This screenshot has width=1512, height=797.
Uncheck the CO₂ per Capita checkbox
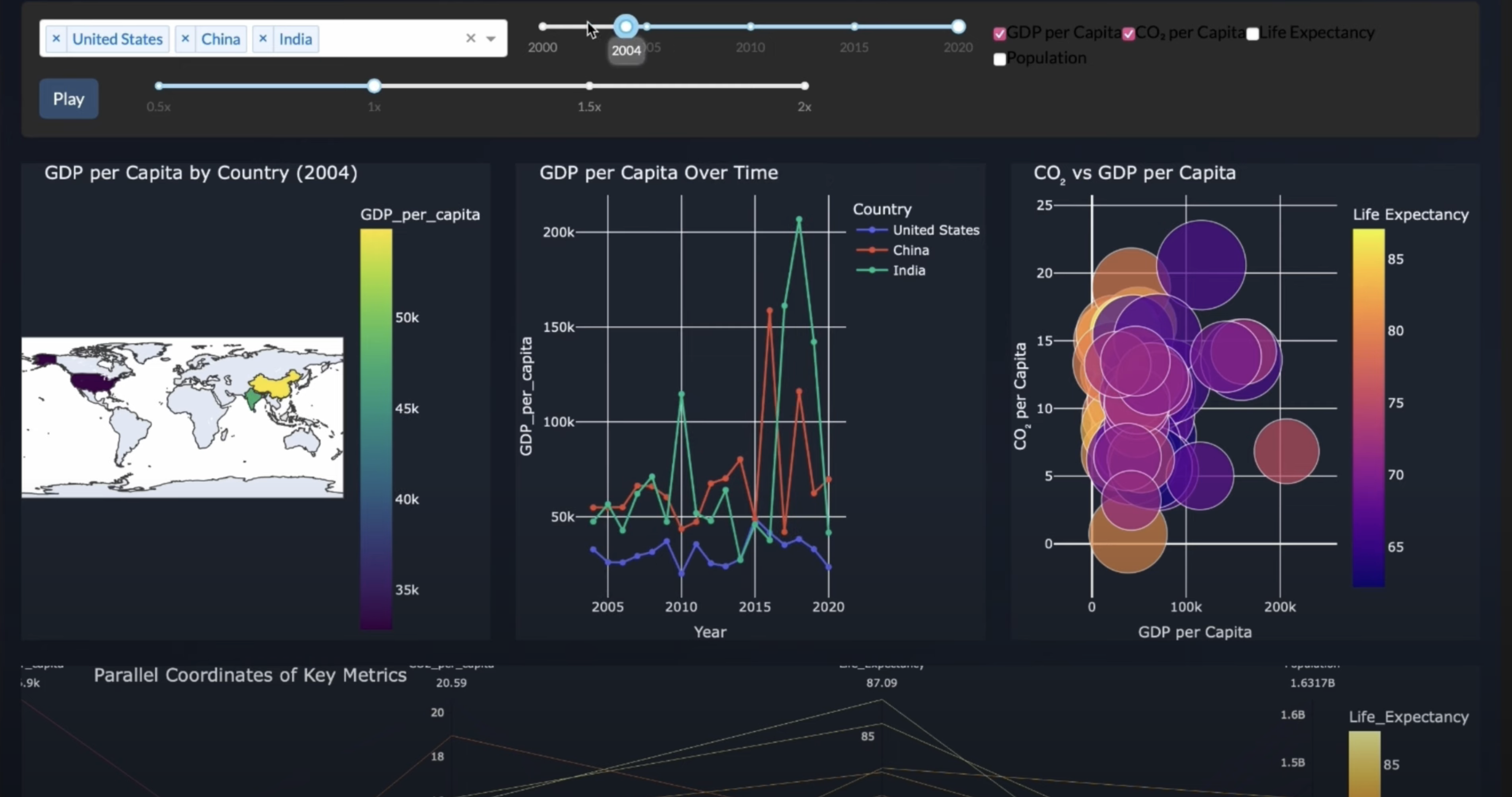(x=1128, y=34)
